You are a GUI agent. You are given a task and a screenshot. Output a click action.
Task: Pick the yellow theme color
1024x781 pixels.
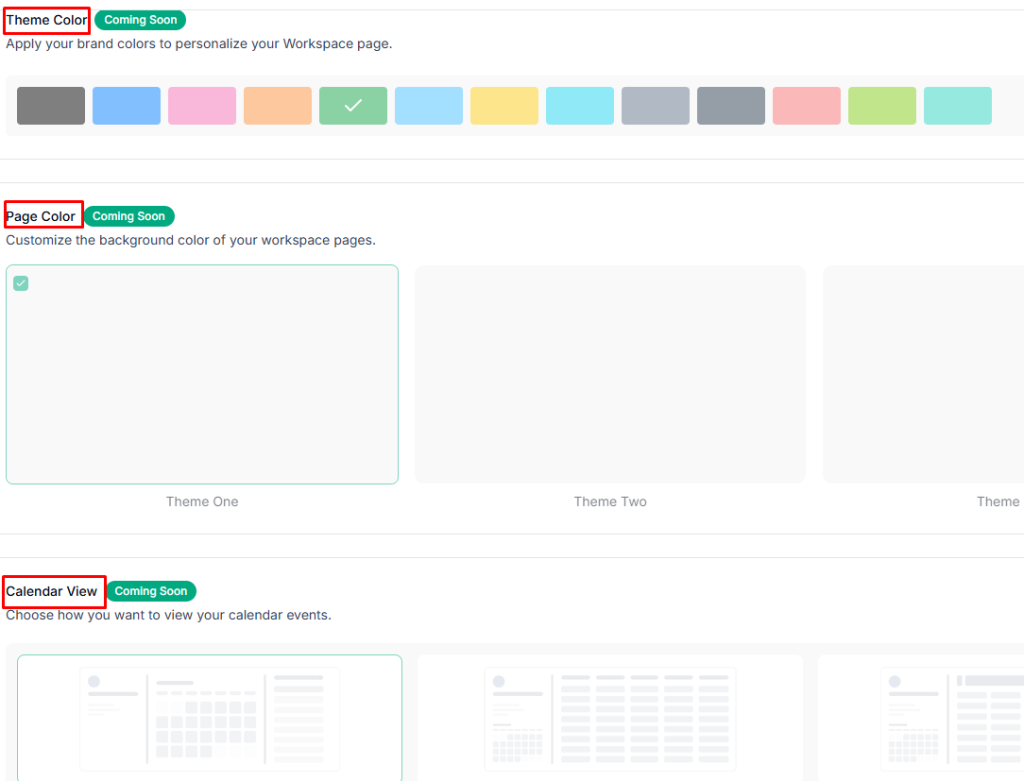pyautogui.click(x=504, y=105)
